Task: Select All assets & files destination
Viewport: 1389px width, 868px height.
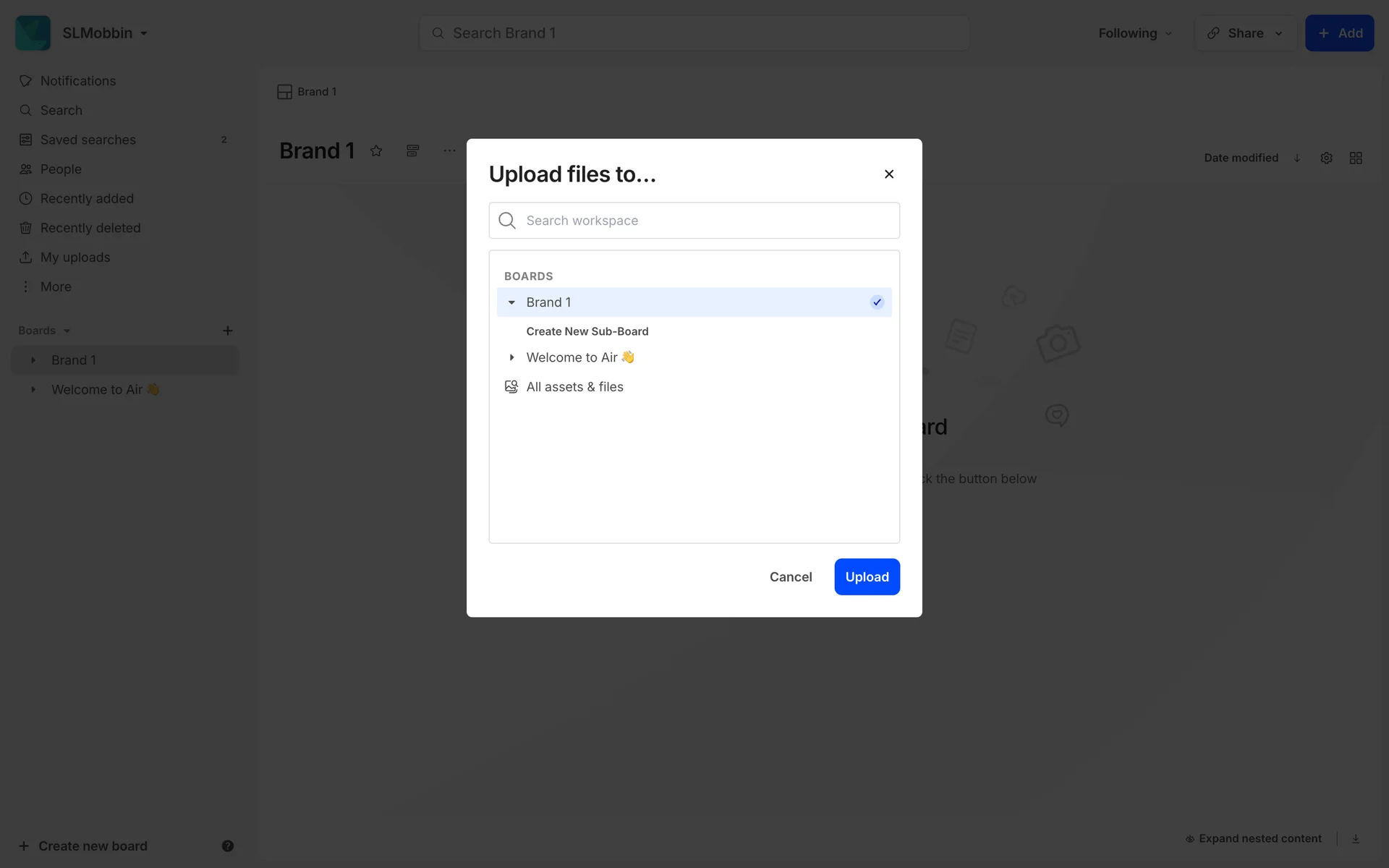Action: point(574,387)
